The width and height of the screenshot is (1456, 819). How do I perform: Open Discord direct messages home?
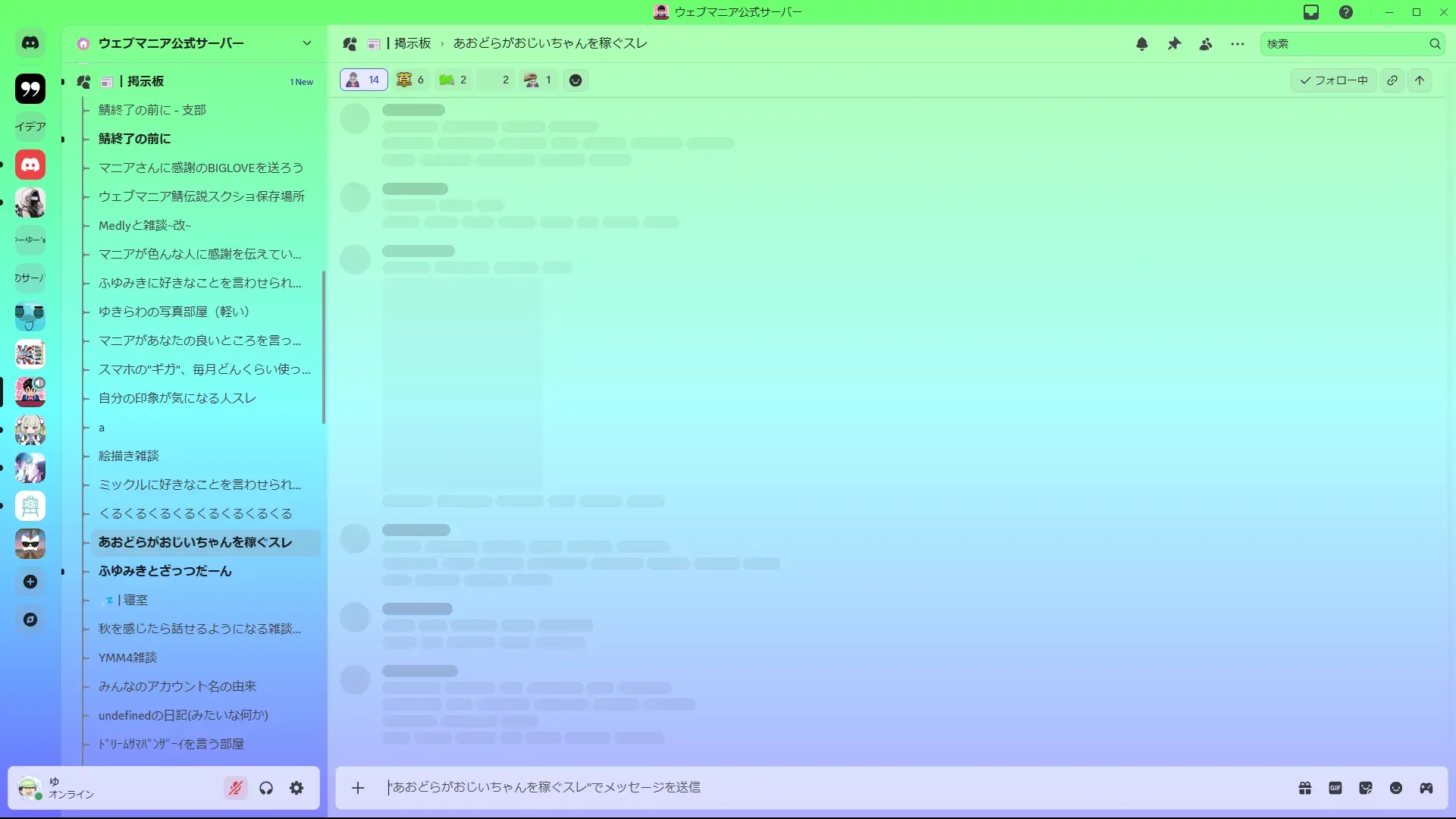click(30, 43)
